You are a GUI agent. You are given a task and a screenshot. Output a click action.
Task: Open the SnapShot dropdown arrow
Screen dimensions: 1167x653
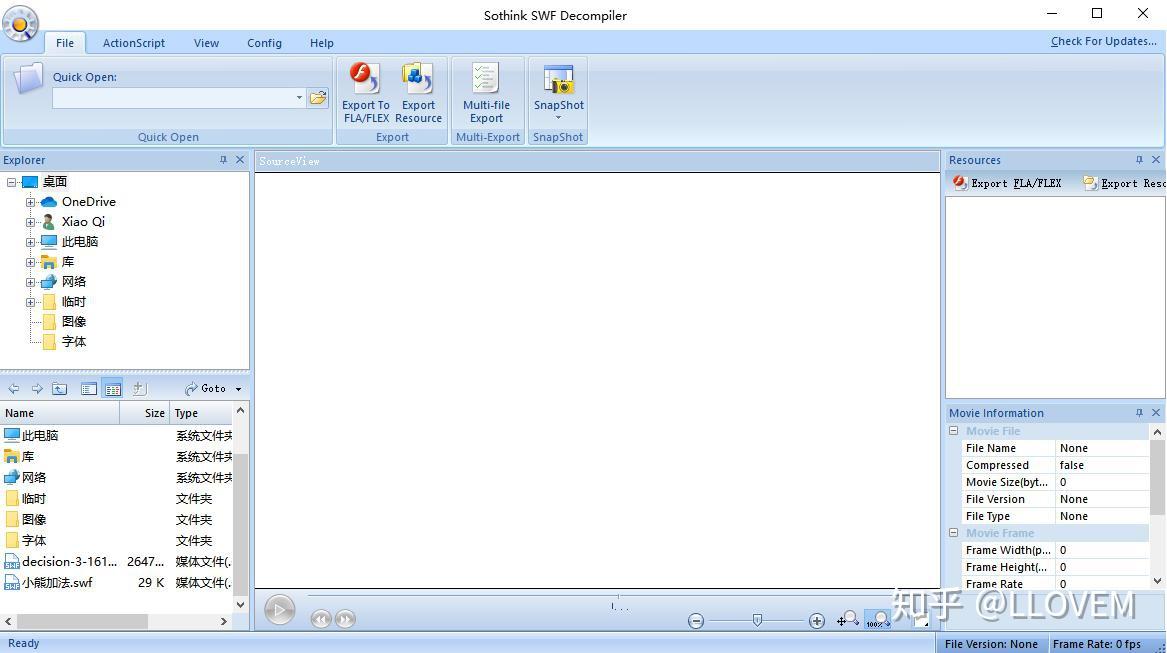click(558, 118)
